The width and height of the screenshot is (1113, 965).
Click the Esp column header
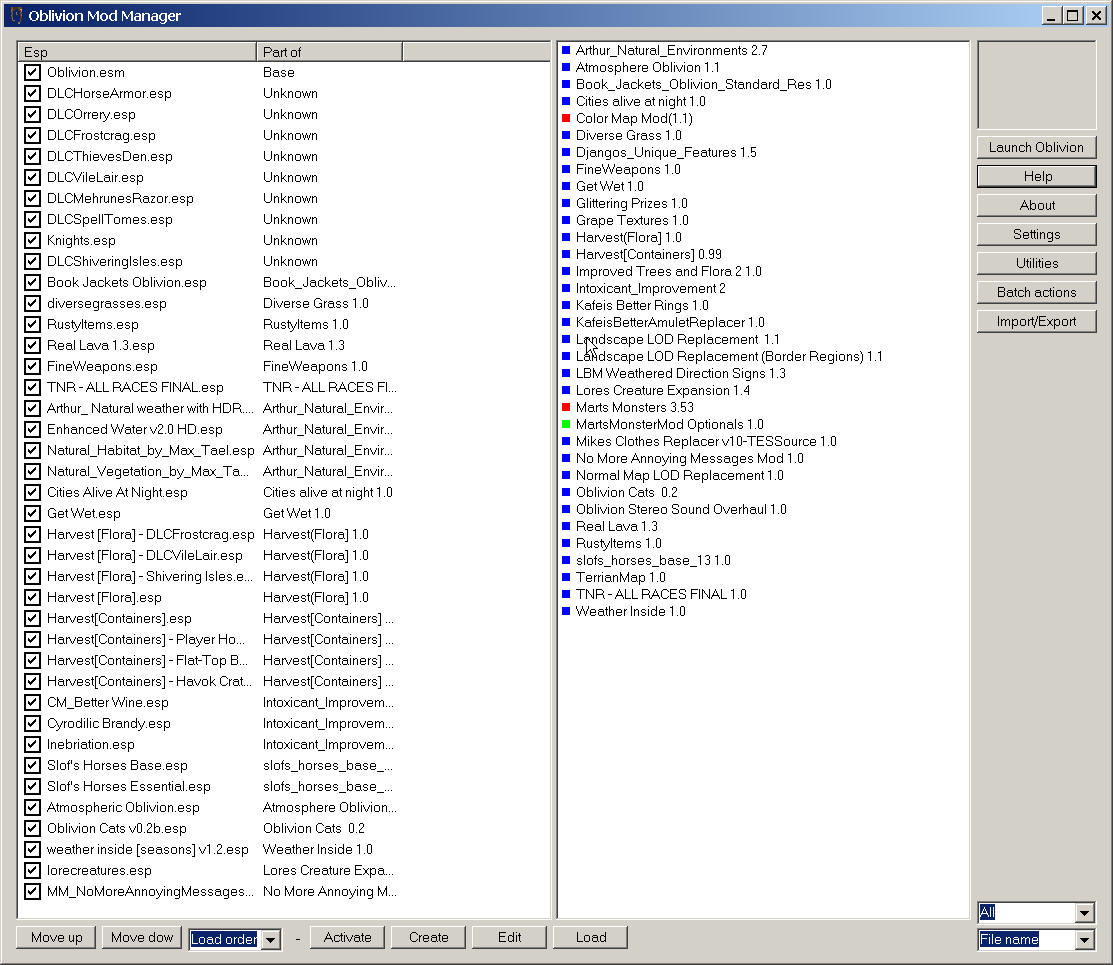136,52
